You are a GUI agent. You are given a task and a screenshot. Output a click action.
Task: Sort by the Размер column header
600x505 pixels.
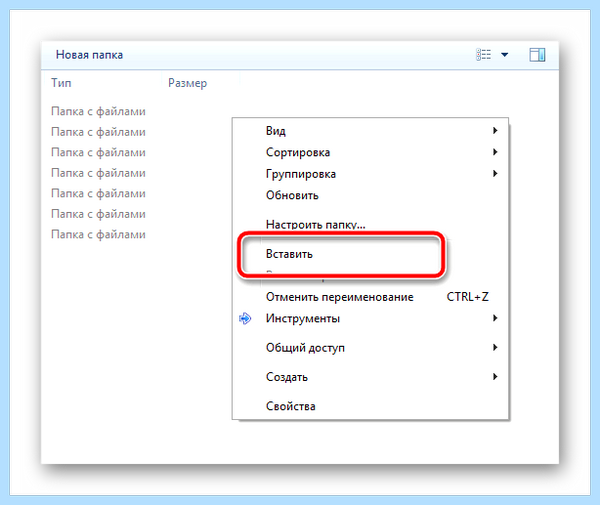(188, 83)
